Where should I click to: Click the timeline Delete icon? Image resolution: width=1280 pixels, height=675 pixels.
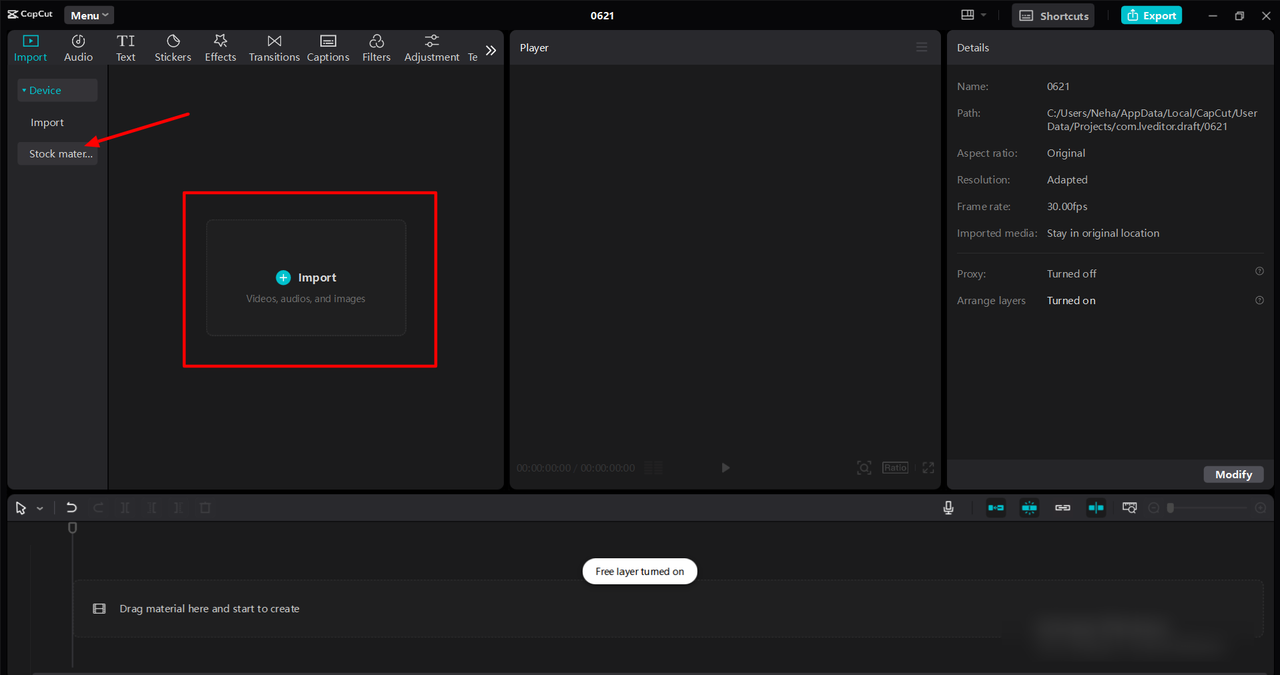point(205,508)
